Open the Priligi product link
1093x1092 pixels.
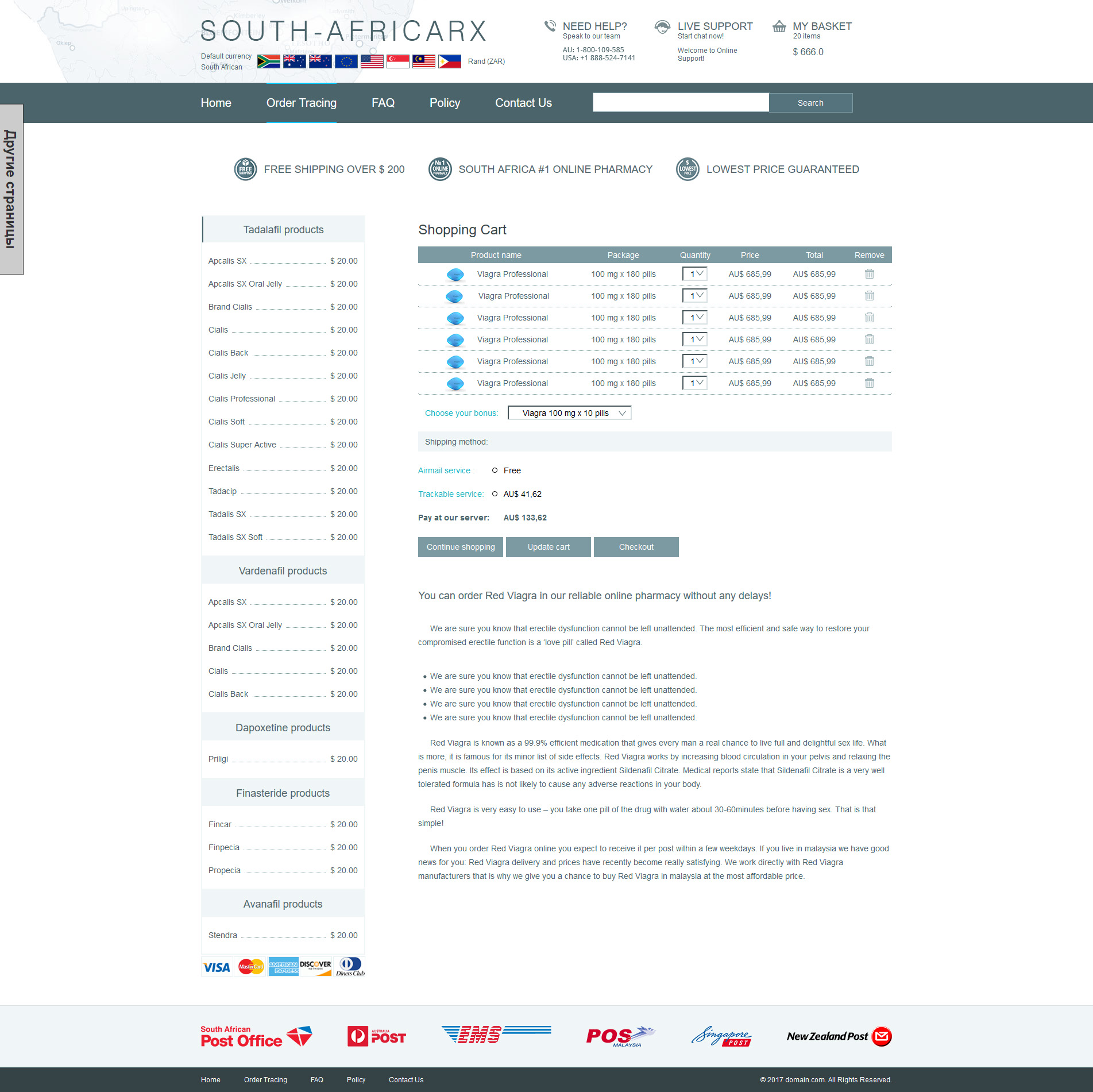pos(218,759)
